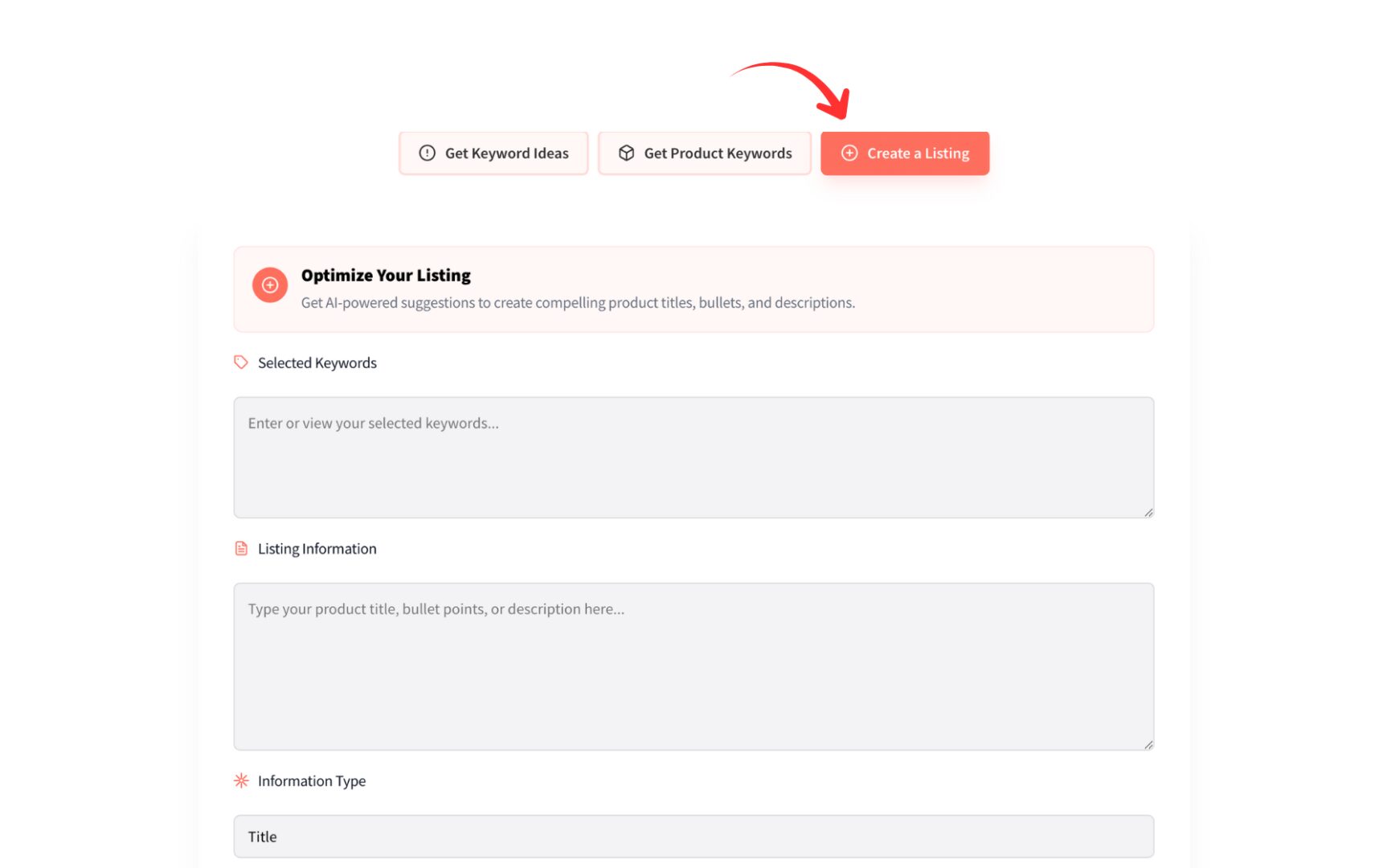Grab the Listing Information textarea resize handle
1387x868 pixels.
[x=1148, y=744]
